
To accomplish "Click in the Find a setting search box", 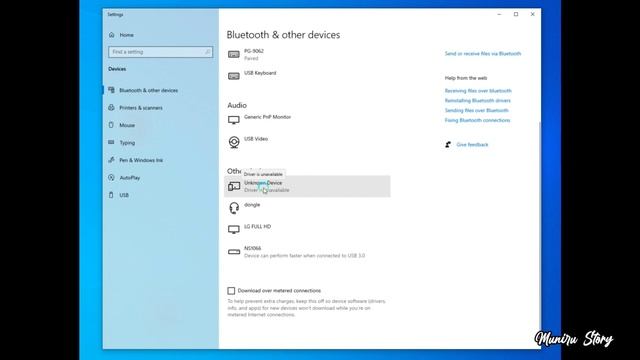I will pyautogui.click(x=160, y=52).
